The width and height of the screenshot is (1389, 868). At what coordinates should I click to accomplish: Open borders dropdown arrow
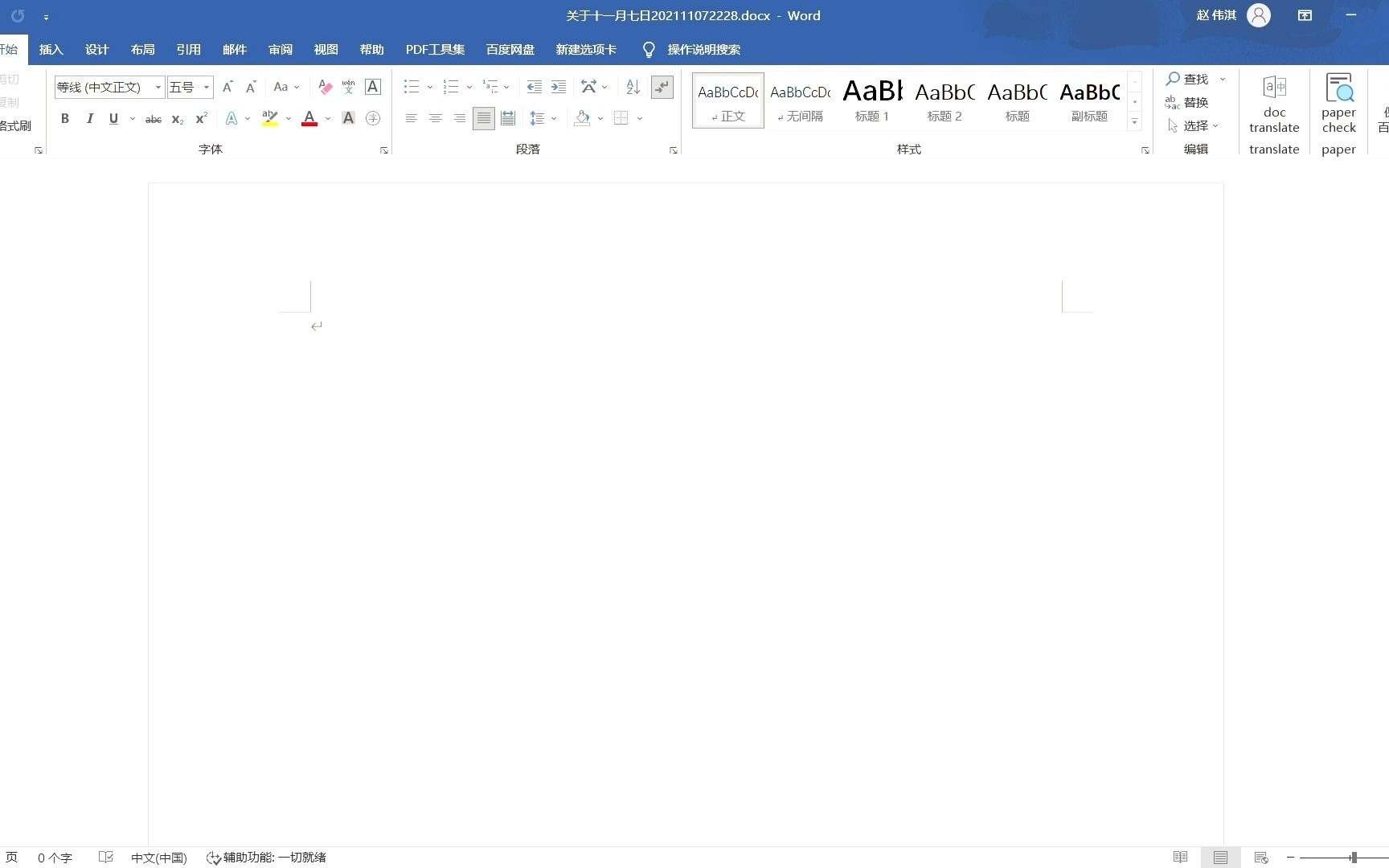pyautogui.click(x=640, y=118)
